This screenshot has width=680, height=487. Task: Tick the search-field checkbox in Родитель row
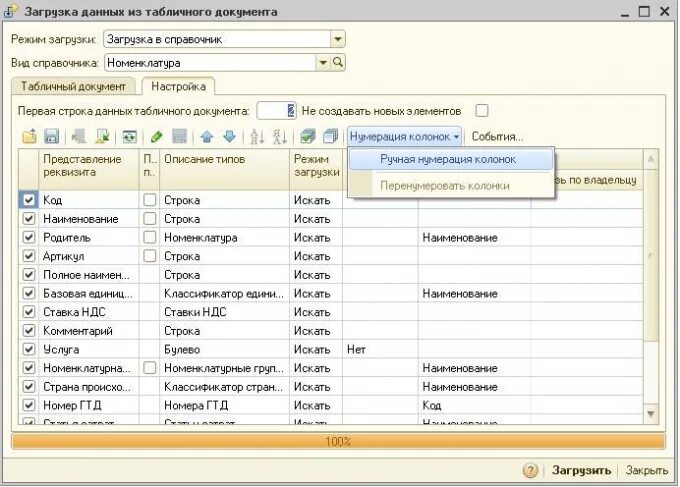click(150, 237)
